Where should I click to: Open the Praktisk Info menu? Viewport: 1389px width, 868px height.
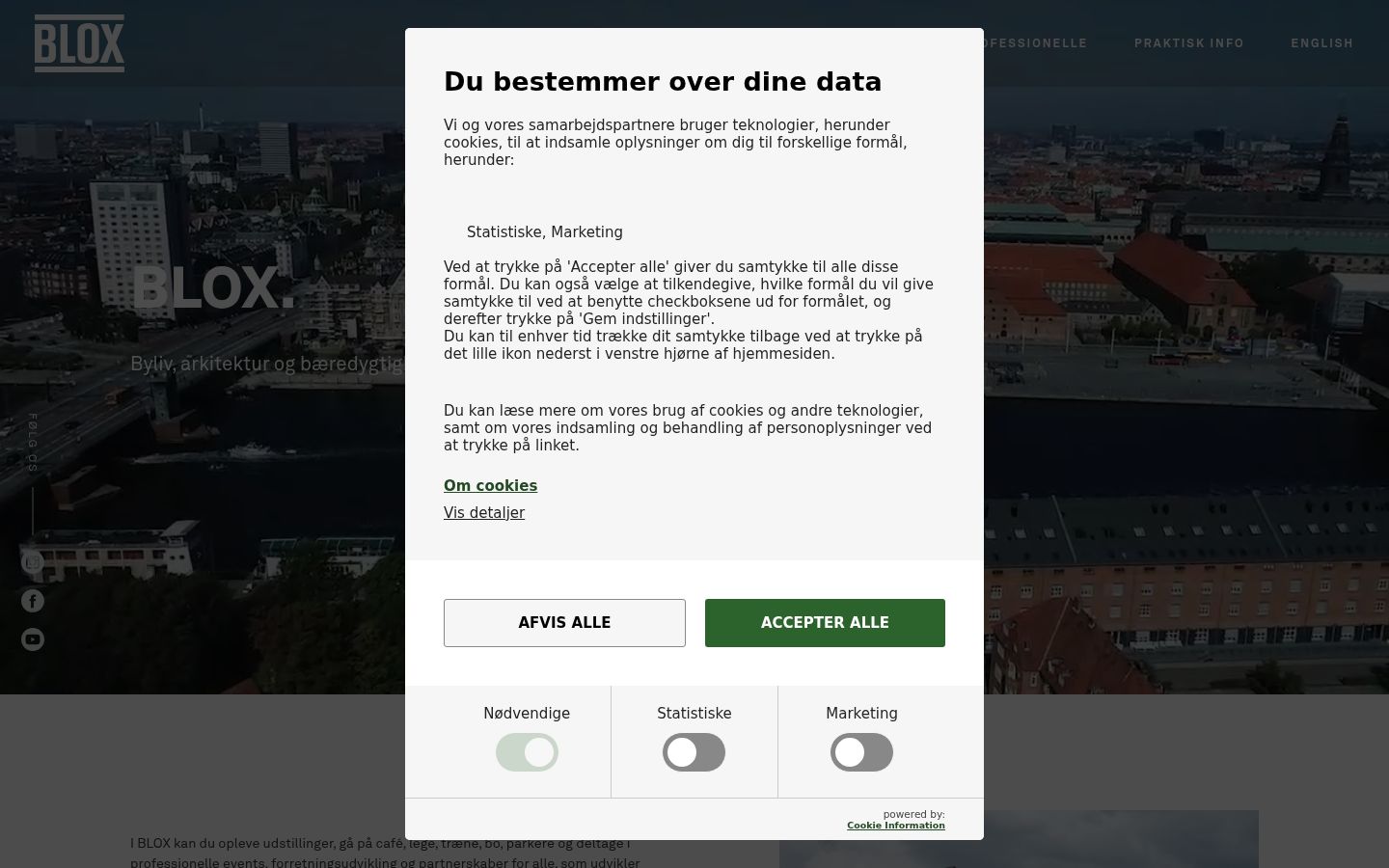click(x=1189, y=43)
